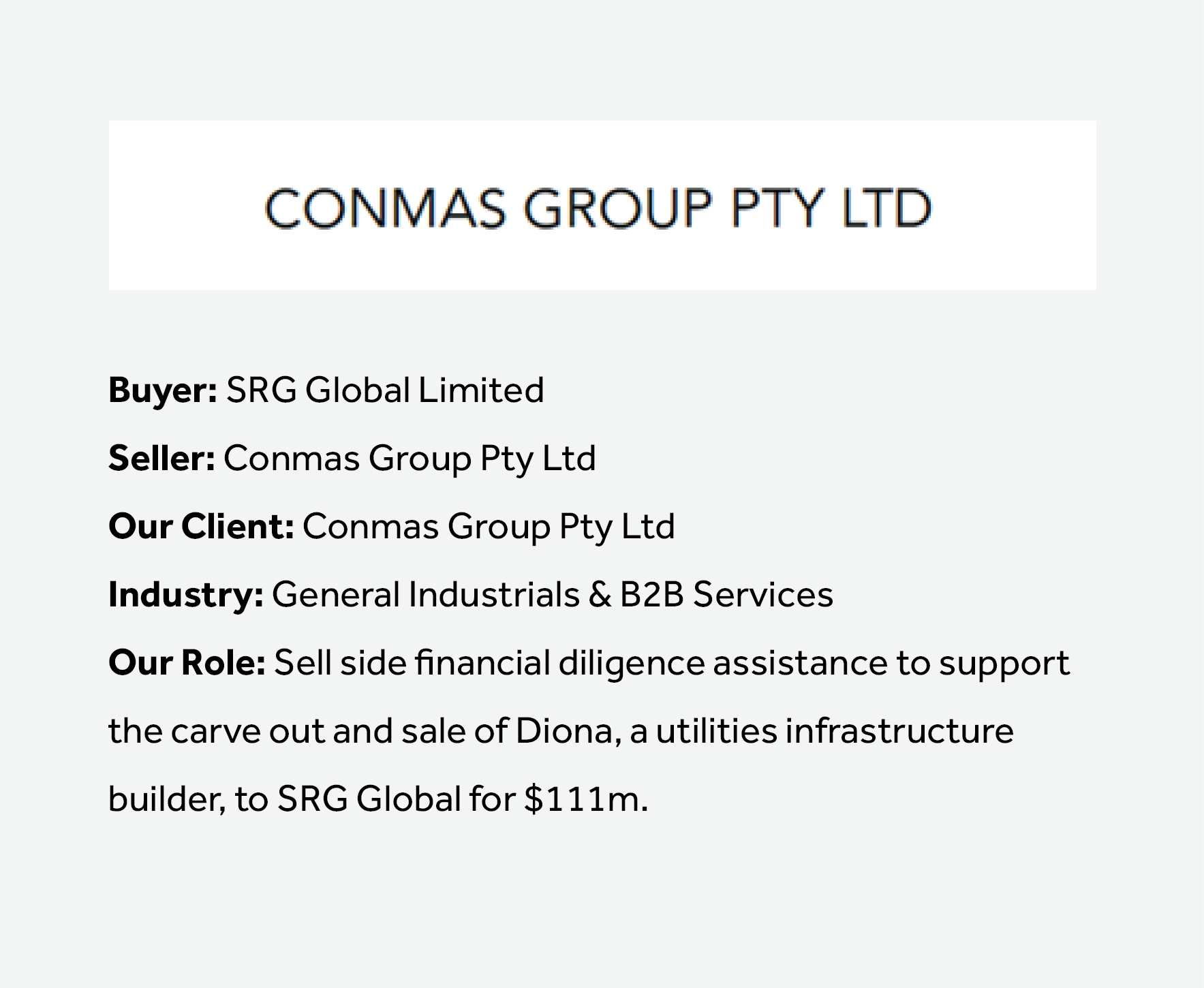The height and width of the screenshot is (988, 1204).
Task: Click the word GROUP in the logo
Action: pos(617,208)
